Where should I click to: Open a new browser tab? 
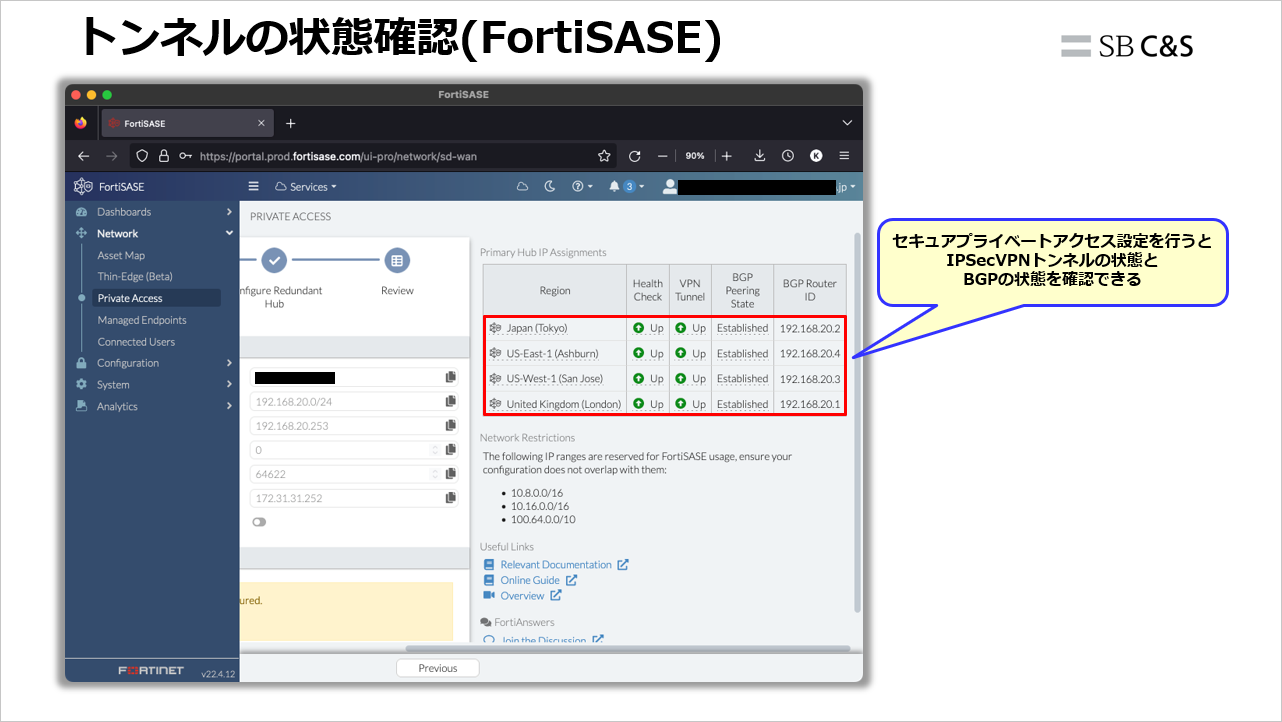tap(291, 123)
